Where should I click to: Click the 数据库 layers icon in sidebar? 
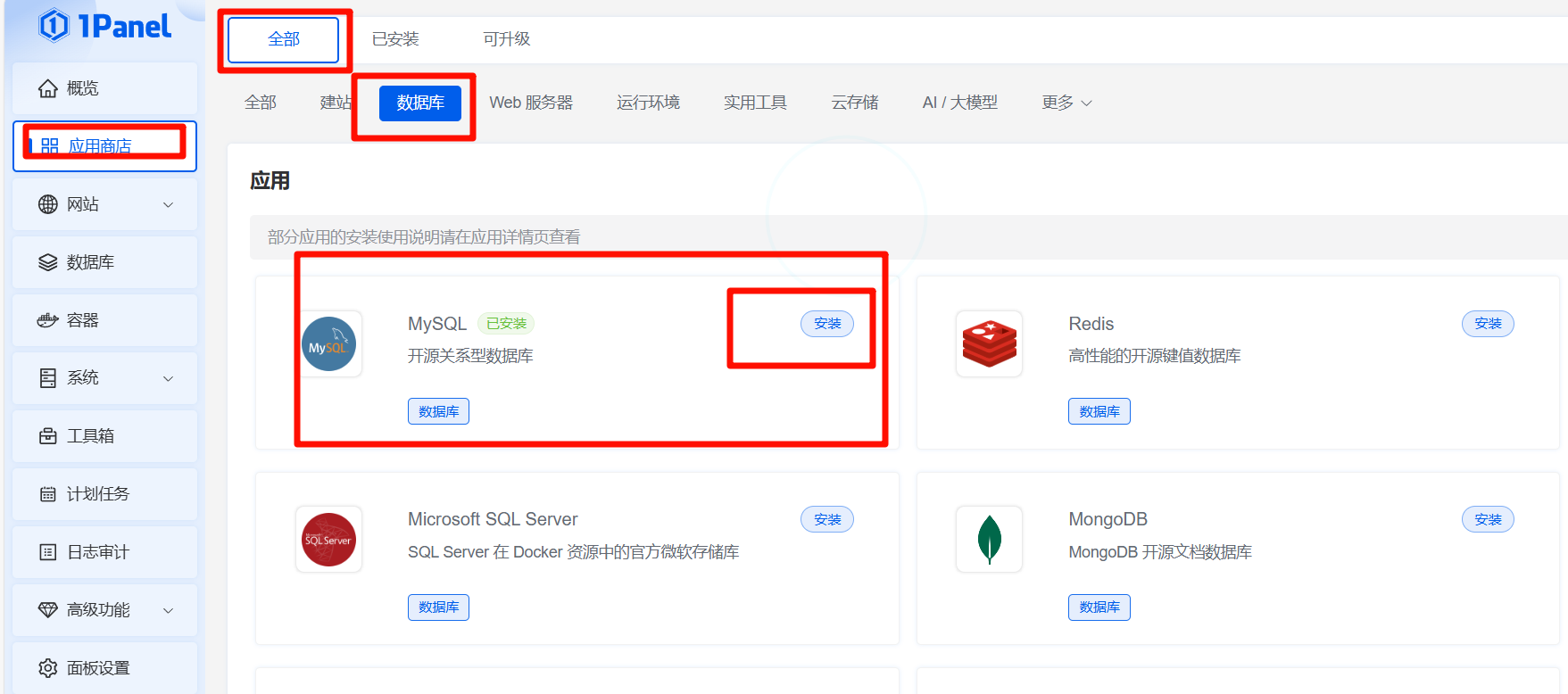click(x=48, y=262)
